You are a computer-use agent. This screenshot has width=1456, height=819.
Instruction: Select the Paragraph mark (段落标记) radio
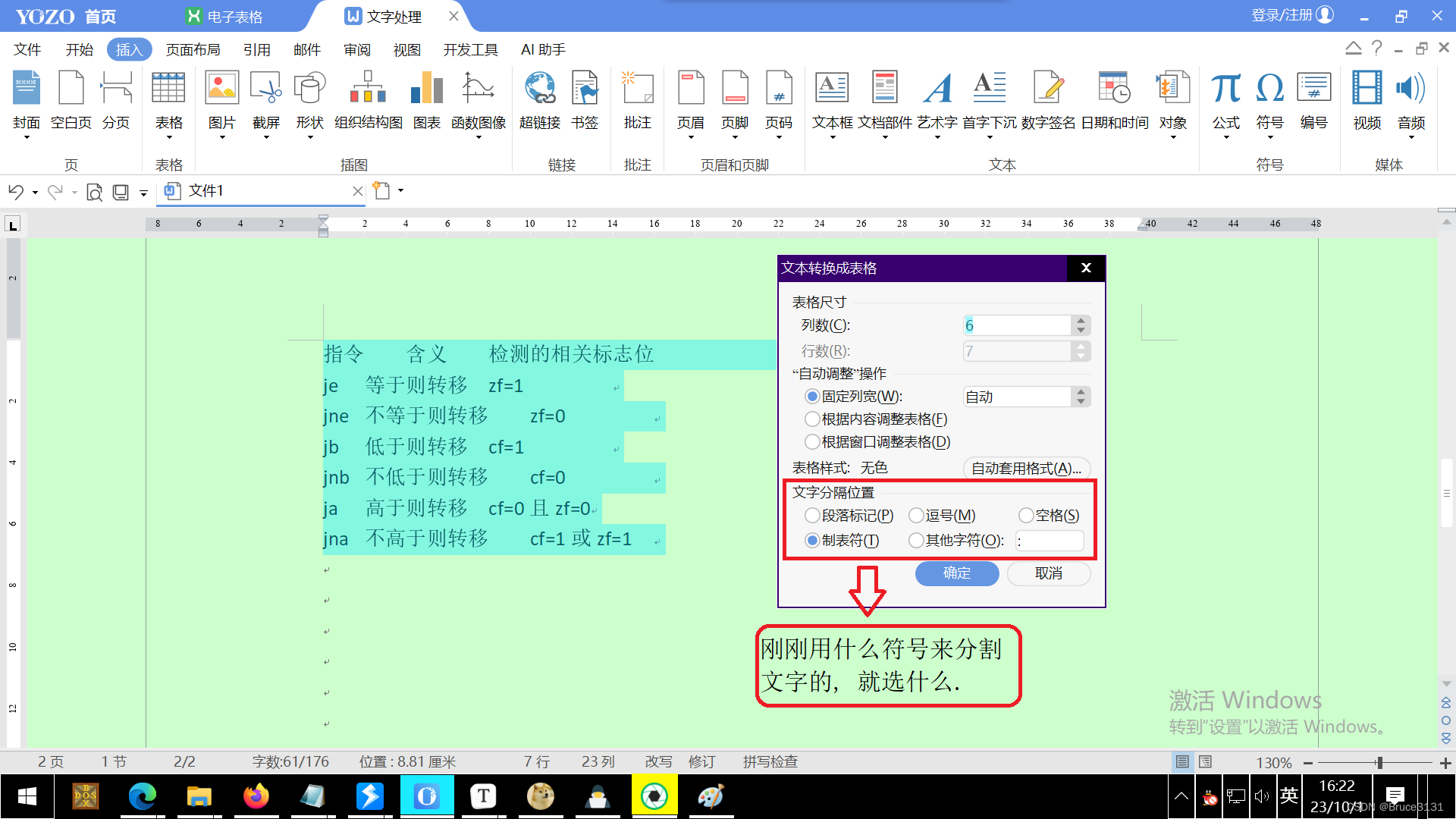pyautogui.click(x=812, y=516)
